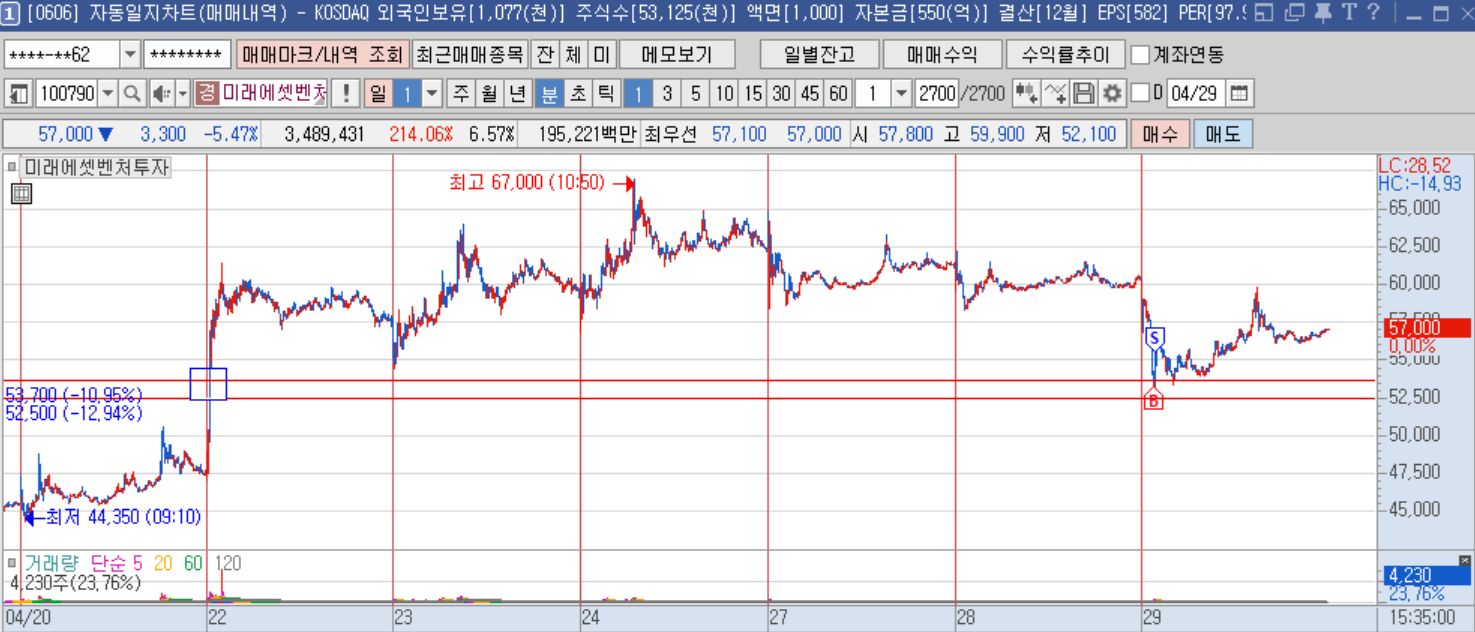The image size is (1475, 632).
Task: Select the 30 minute interval
Action: (x=782, y=94)
